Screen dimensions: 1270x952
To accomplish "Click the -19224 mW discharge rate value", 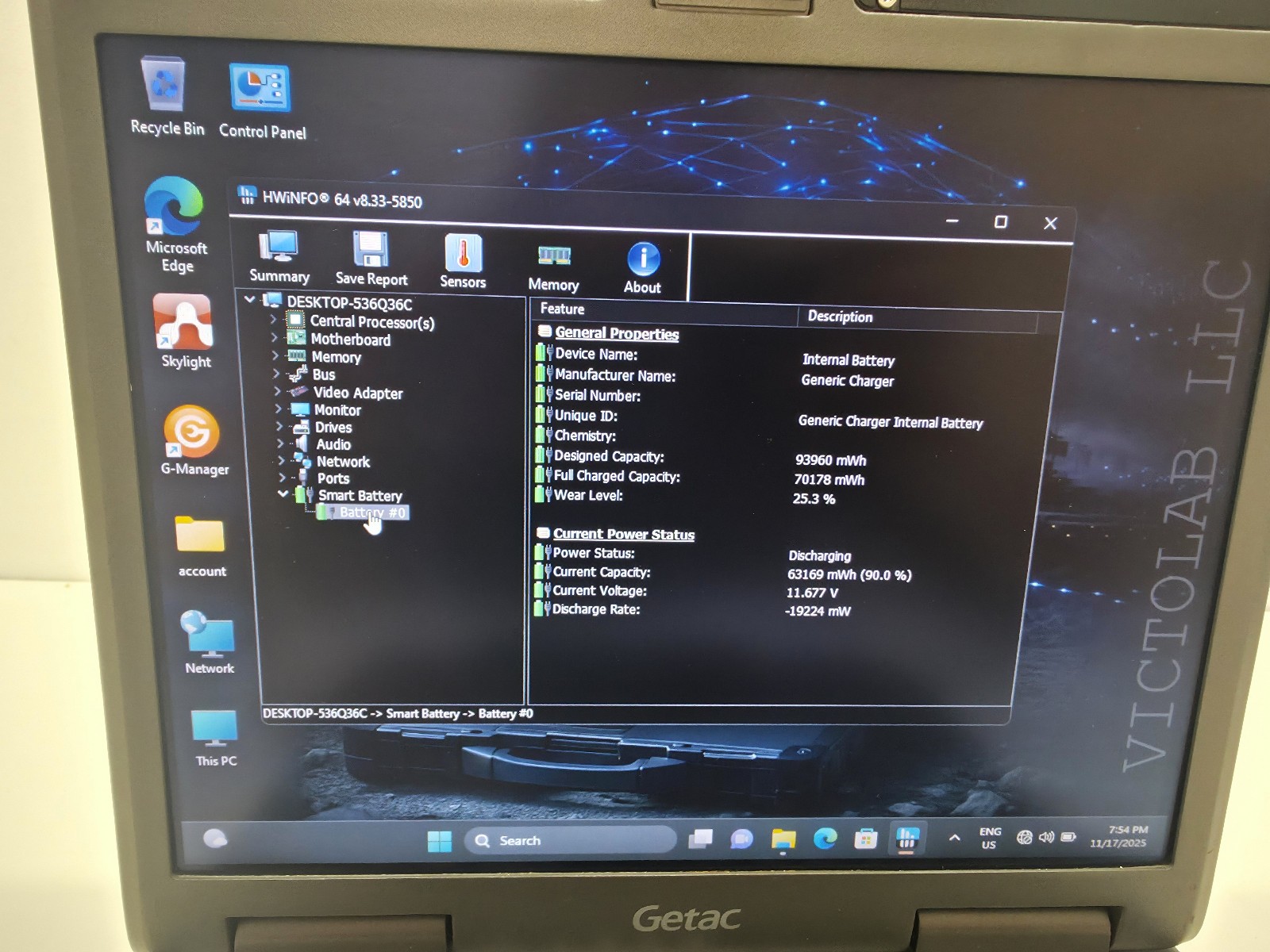I will [x=817, y=612].
